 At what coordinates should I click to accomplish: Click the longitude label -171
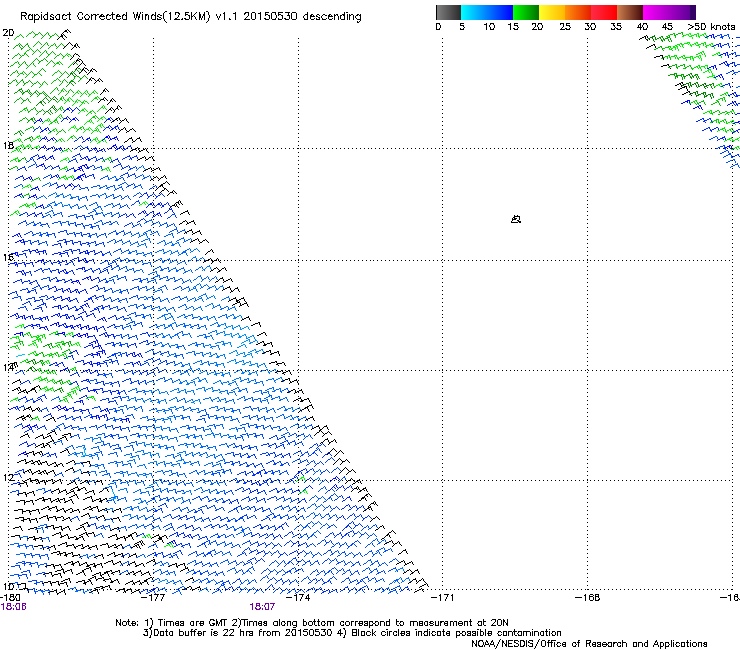443,598
